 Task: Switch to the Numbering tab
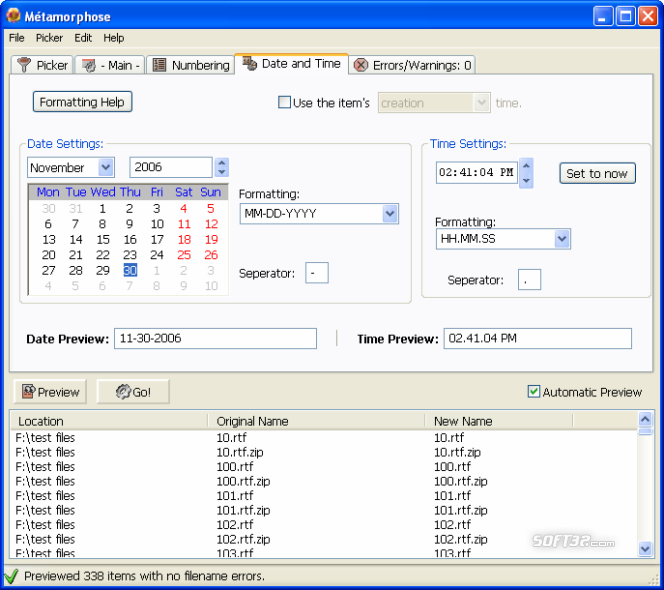[x=191, y=65]
